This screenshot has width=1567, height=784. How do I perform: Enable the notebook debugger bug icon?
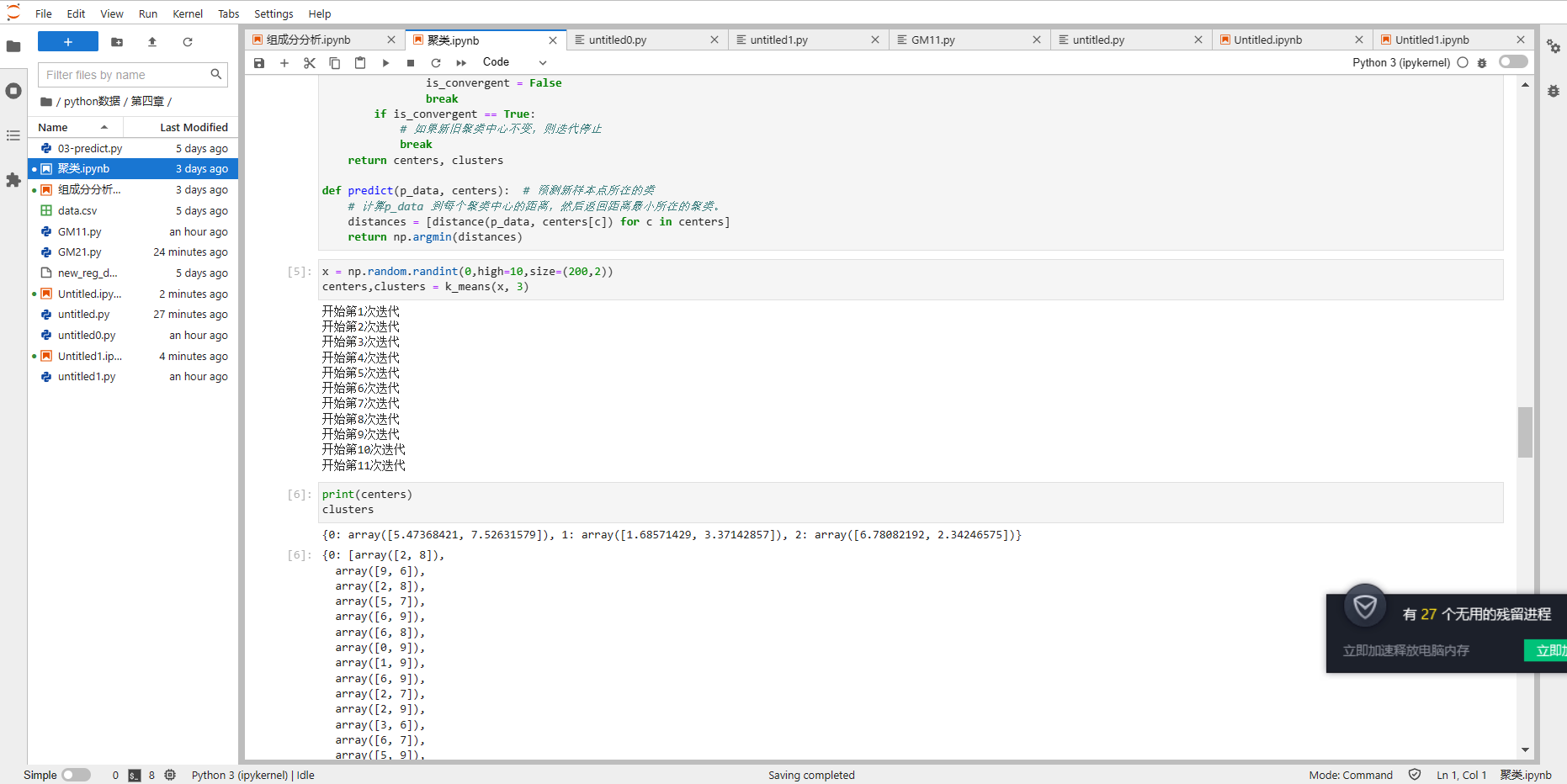click(1482, 63)
